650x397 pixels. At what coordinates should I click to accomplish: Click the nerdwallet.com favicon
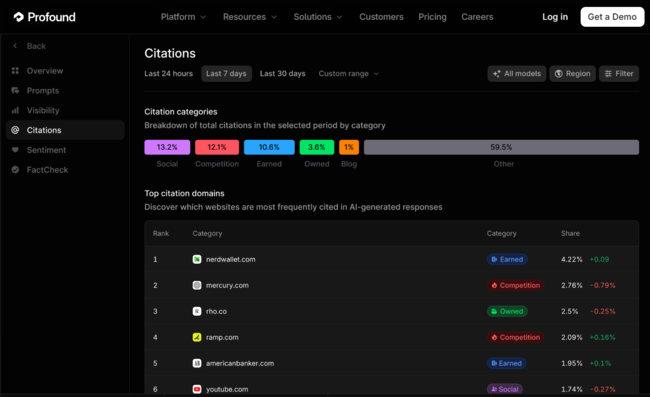coord(197,259)
